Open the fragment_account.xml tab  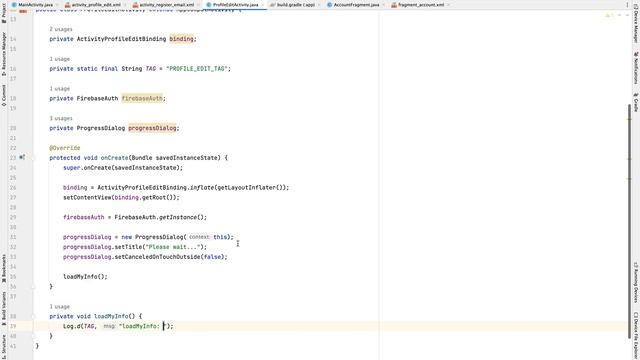[420, 5]
